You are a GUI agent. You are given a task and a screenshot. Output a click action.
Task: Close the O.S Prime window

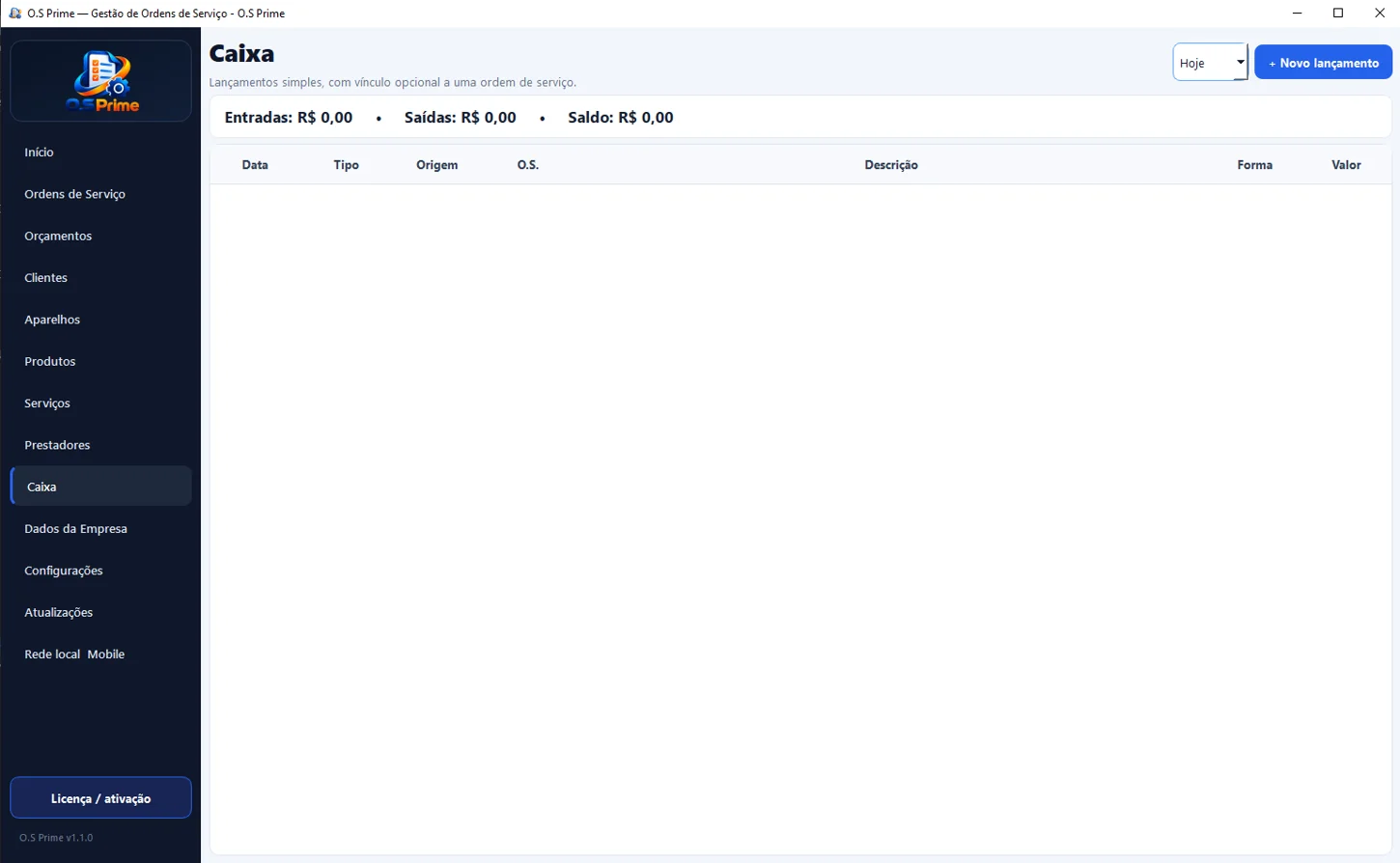(1380, 14)
